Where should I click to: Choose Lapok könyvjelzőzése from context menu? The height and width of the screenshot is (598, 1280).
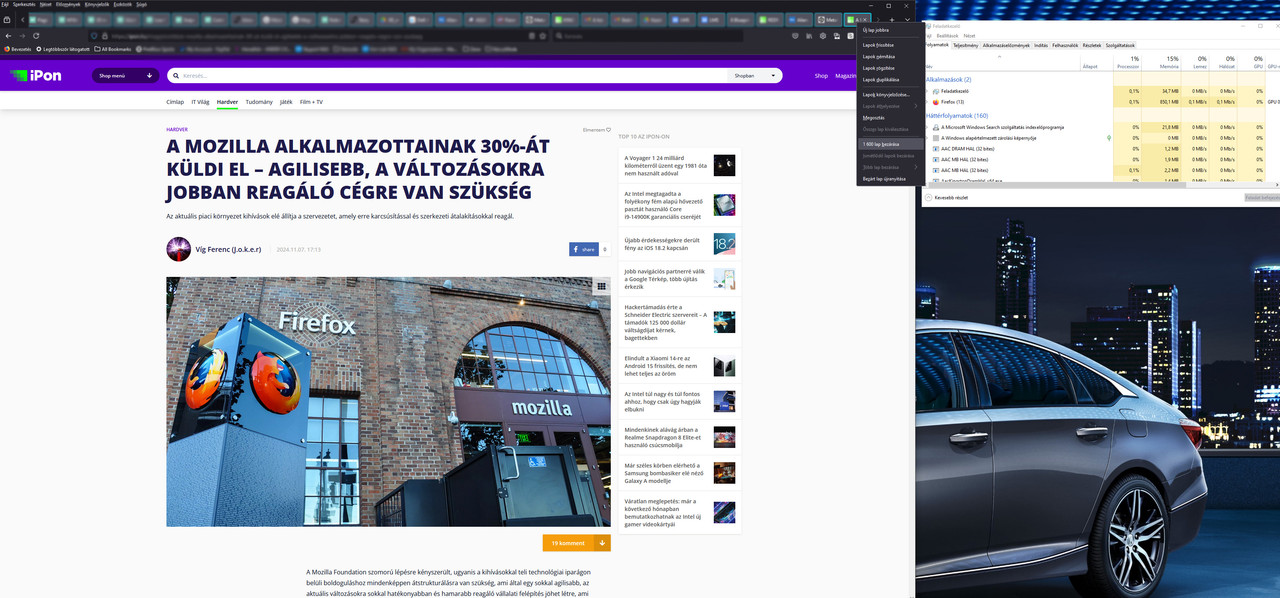tap(891, 94)
